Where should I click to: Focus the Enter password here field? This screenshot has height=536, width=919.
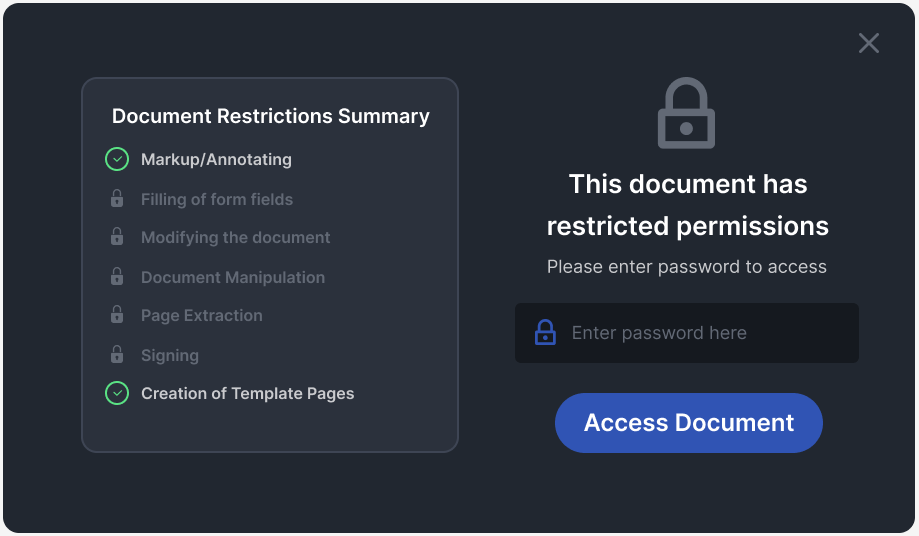click(687, 333)
